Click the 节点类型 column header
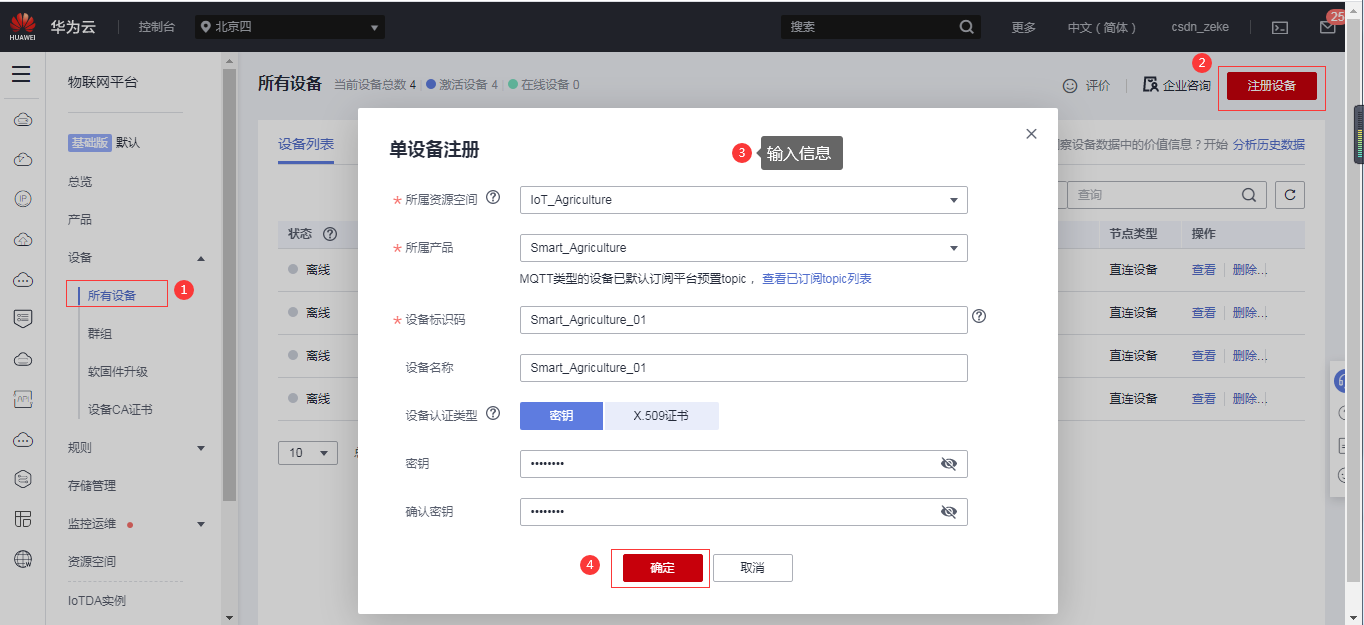Screen dimensions: 1364x625 (1133, 234)
